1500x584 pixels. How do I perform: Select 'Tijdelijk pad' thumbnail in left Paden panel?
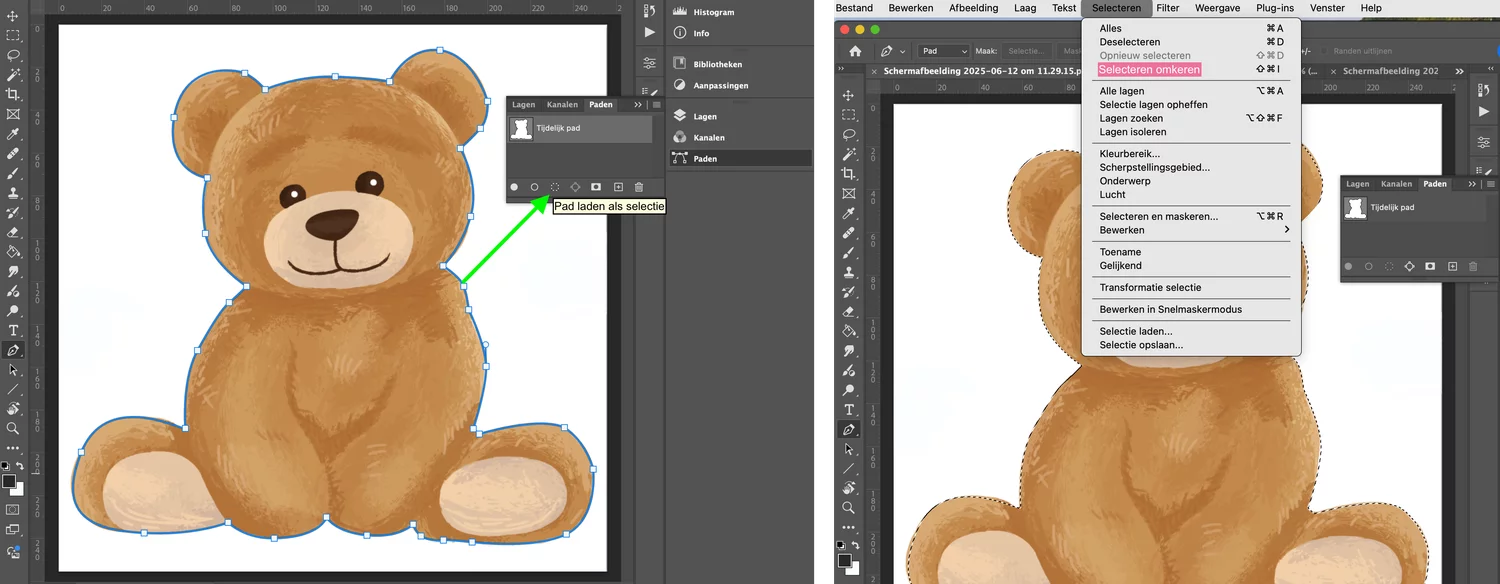[521, 128]
